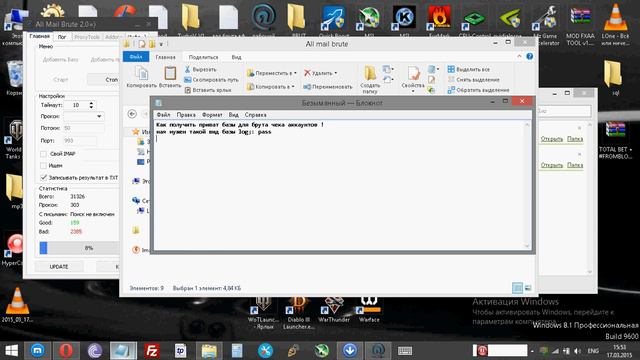640x360 pixels.
Task: Click the Создать папку folder icon
Action: pyautogui.click(x=370, y=73)
